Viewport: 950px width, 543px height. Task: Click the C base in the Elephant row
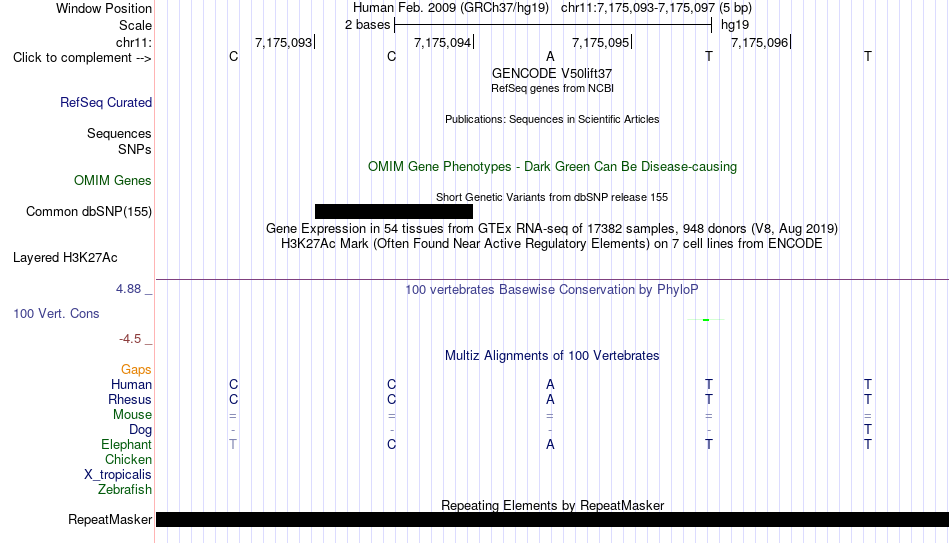click(x=391, y=445)
